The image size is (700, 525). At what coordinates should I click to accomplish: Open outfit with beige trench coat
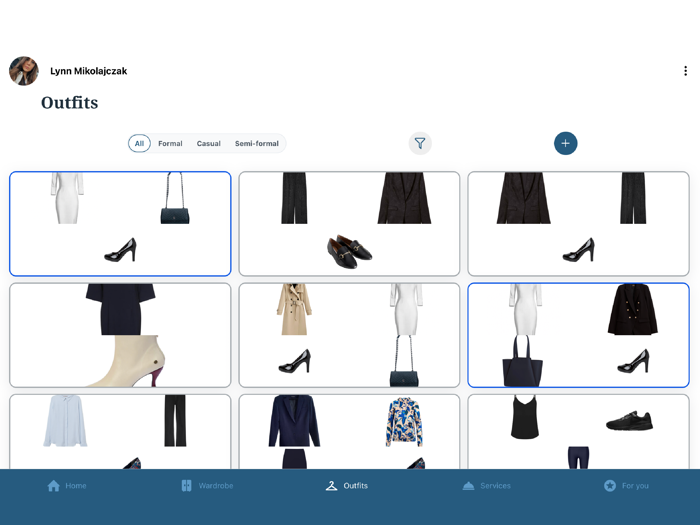(x=349, y=335)
